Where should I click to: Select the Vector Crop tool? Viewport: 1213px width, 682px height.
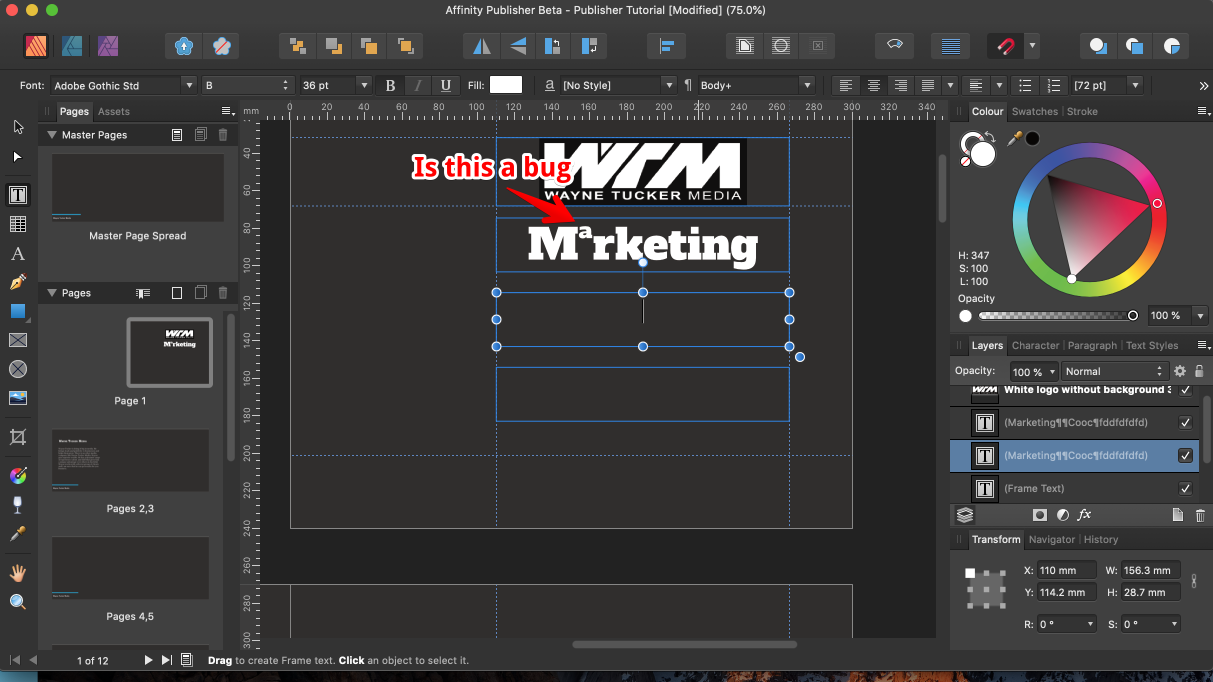(18, 437)
